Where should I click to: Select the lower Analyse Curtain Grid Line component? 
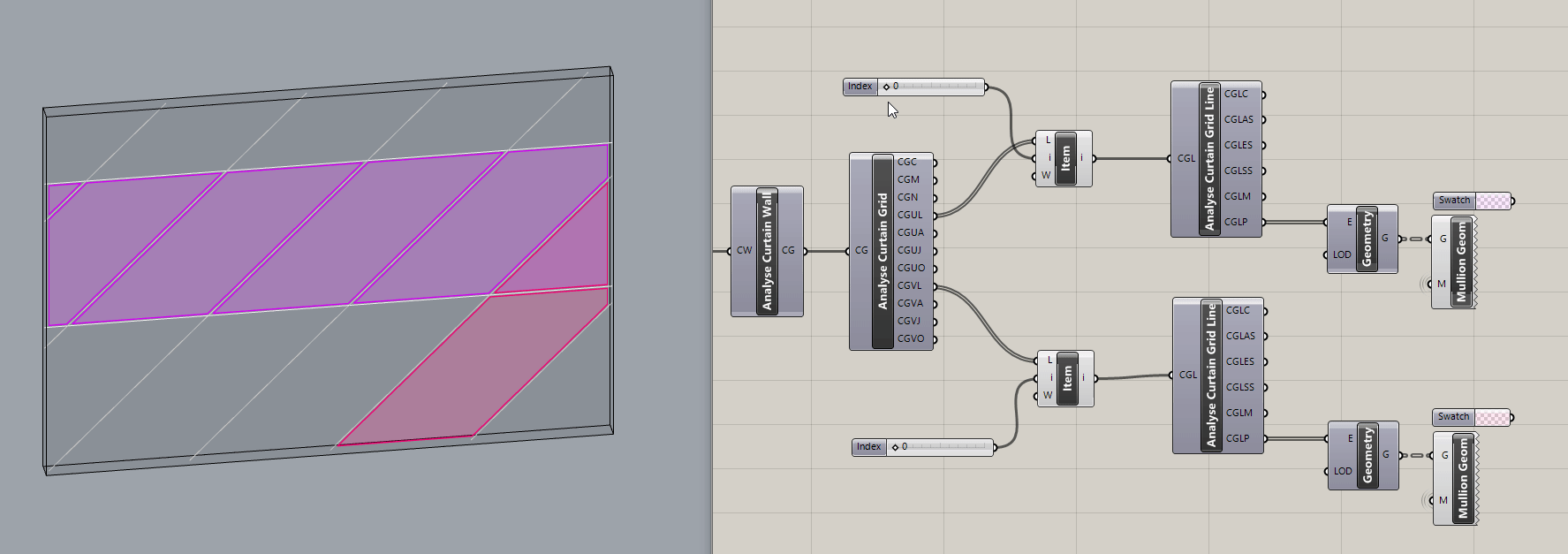pyautogui.click(x=1211, y=375)
